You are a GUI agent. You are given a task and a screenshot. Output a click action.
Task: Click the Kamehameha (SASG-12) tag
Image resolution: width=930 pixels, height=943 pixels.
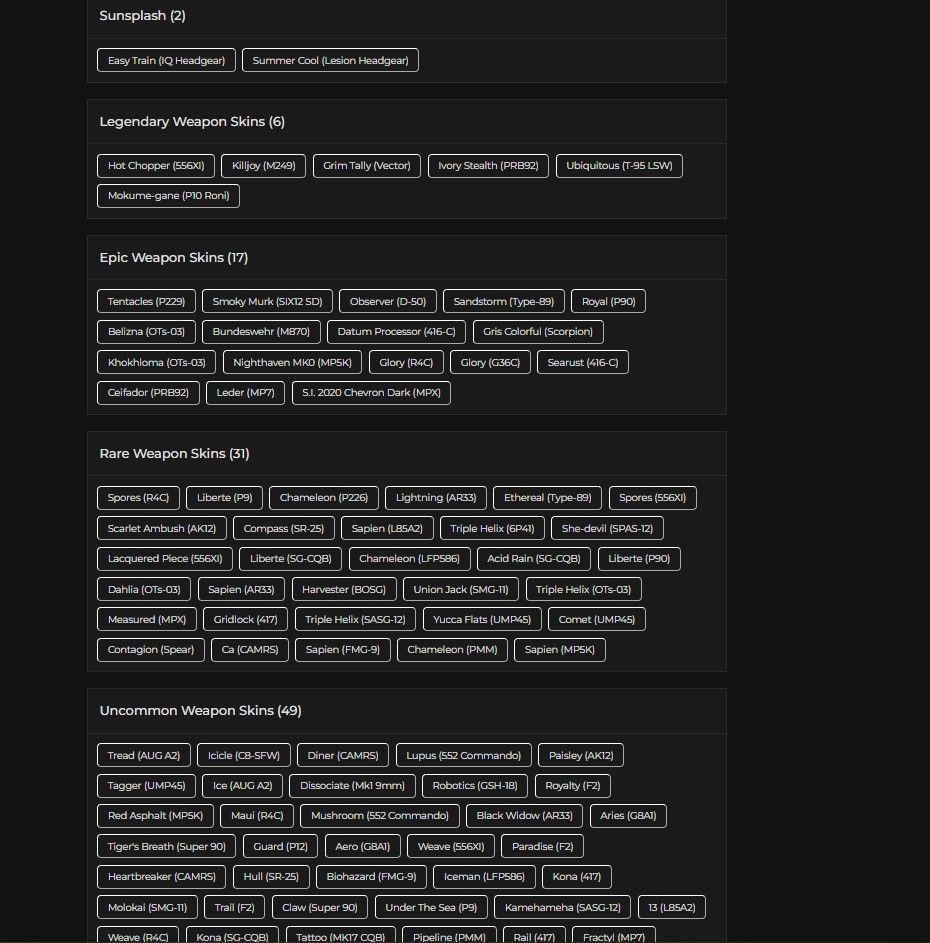[562, 908]
